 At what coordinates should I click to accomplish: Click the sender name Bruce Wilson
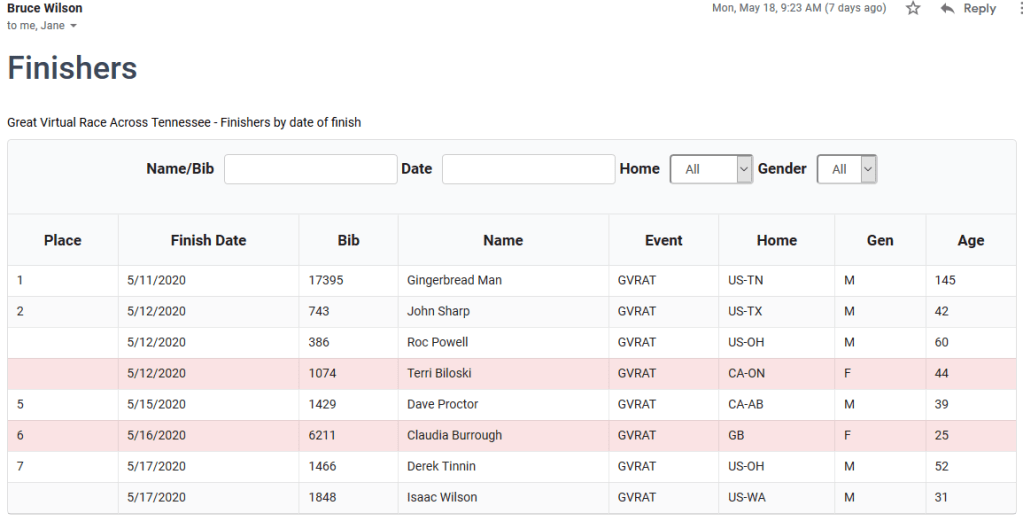tap(45, 8)
